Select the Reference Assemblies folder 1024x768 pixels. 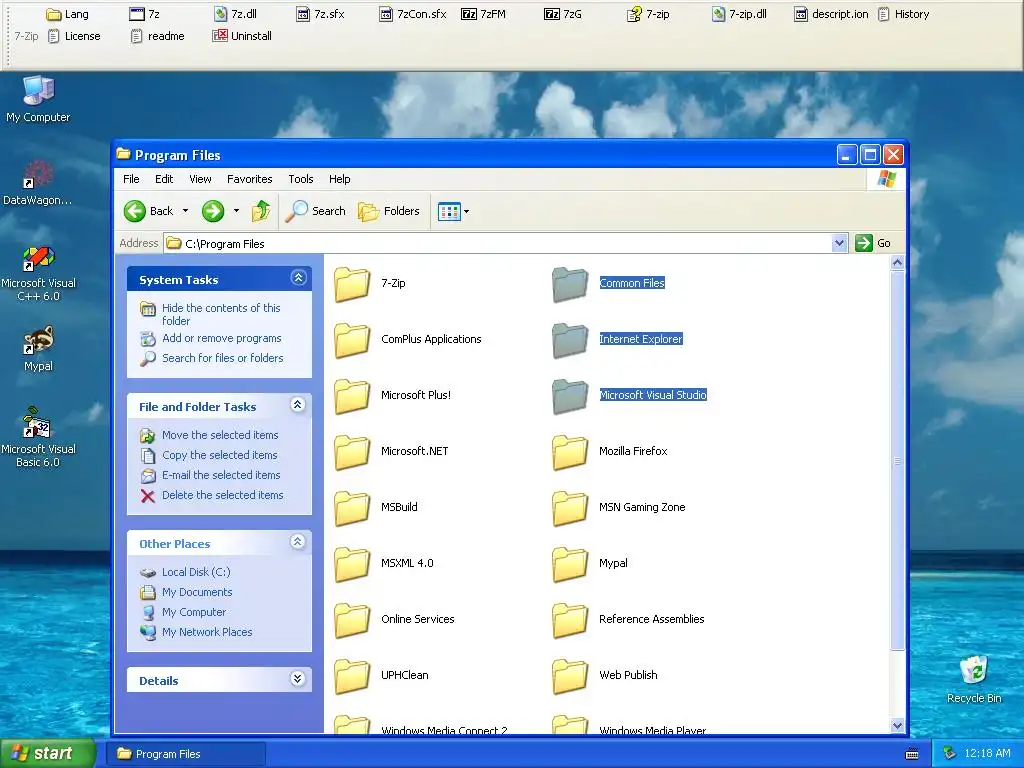628,619
